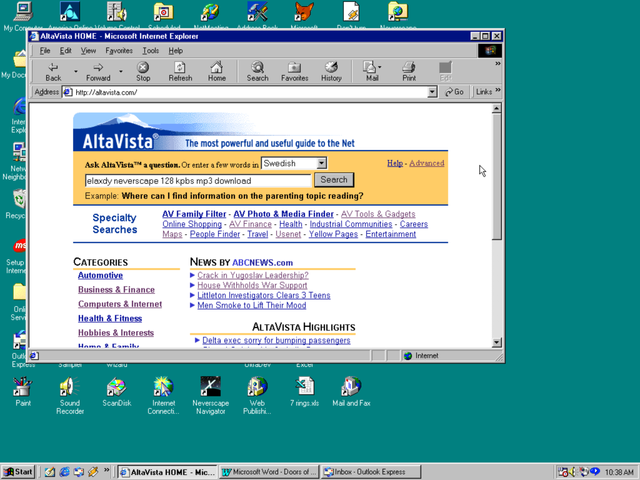Open the Advanced search link
Screen dimensions: 640x480
(427, 163)
